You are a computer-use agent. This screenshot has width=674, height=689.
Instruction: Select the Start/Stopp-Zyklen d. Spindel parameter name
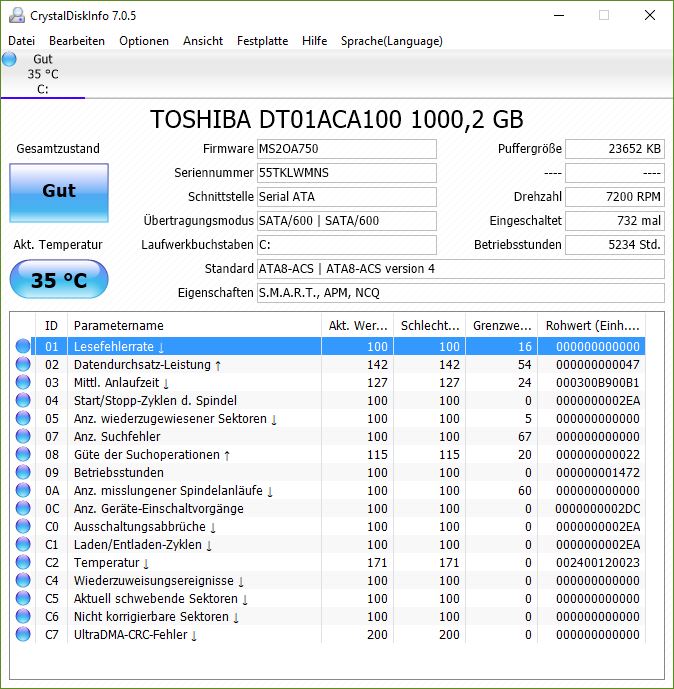click(x=155, y=401)
